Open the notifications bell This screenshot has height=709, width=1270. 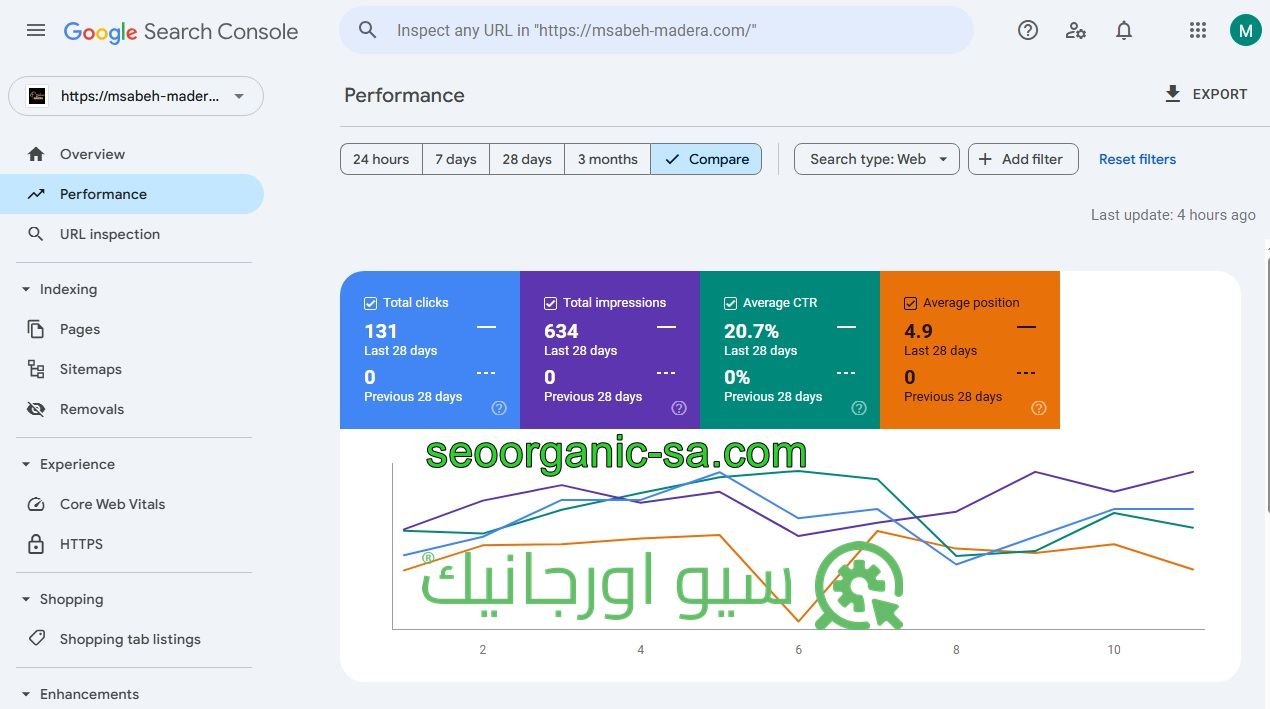[1123, 30]
